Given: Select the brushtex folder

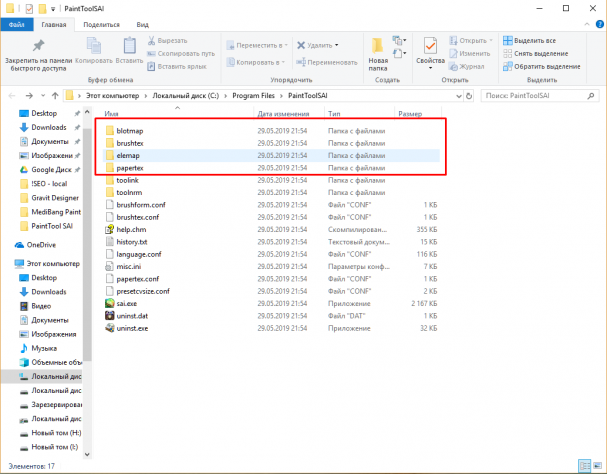Looking at the screenshot, I should [x=130, y=143].
